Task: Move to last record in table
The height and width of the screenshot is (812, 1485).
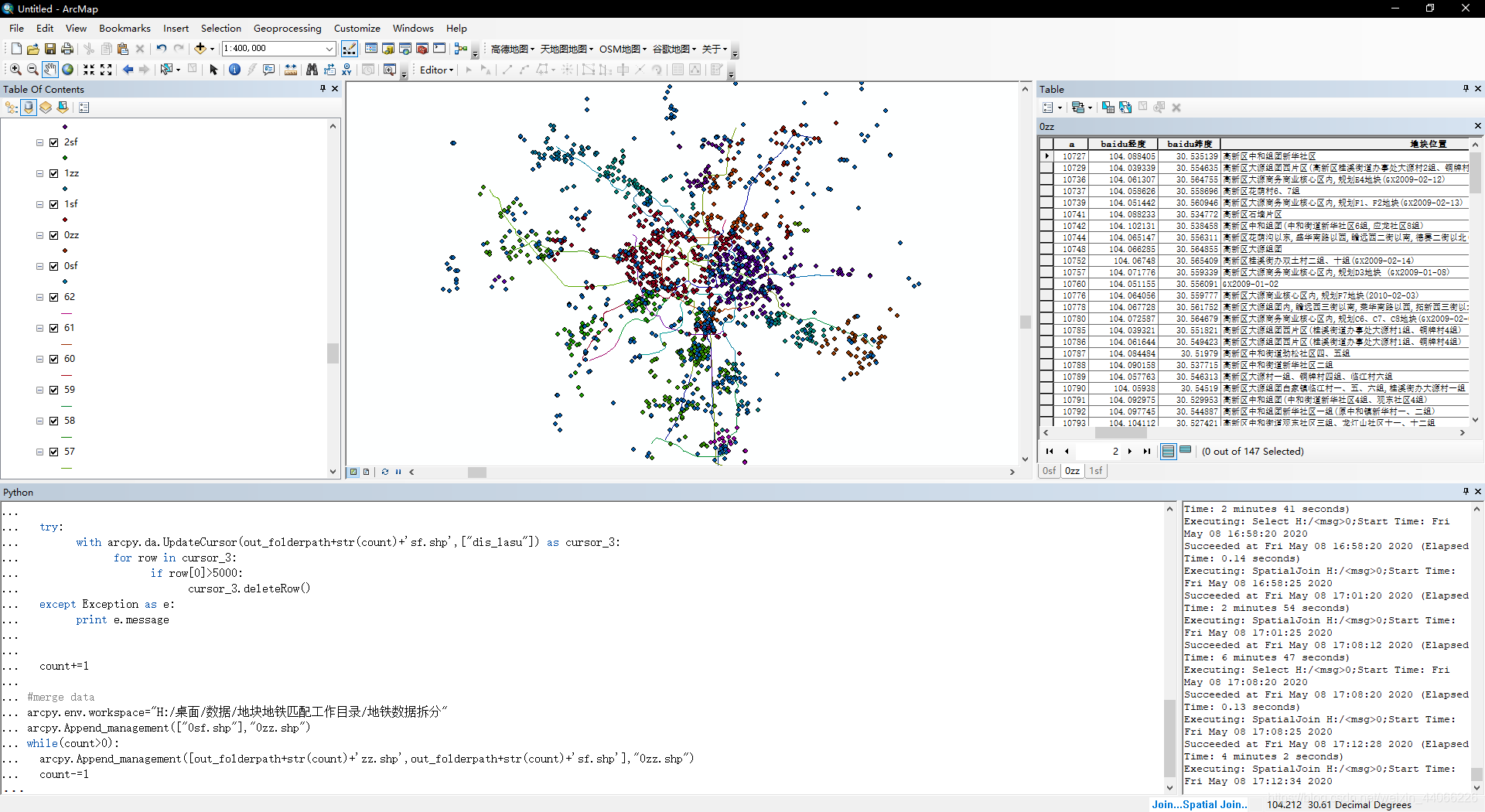Action: [x=1146, y=452]
